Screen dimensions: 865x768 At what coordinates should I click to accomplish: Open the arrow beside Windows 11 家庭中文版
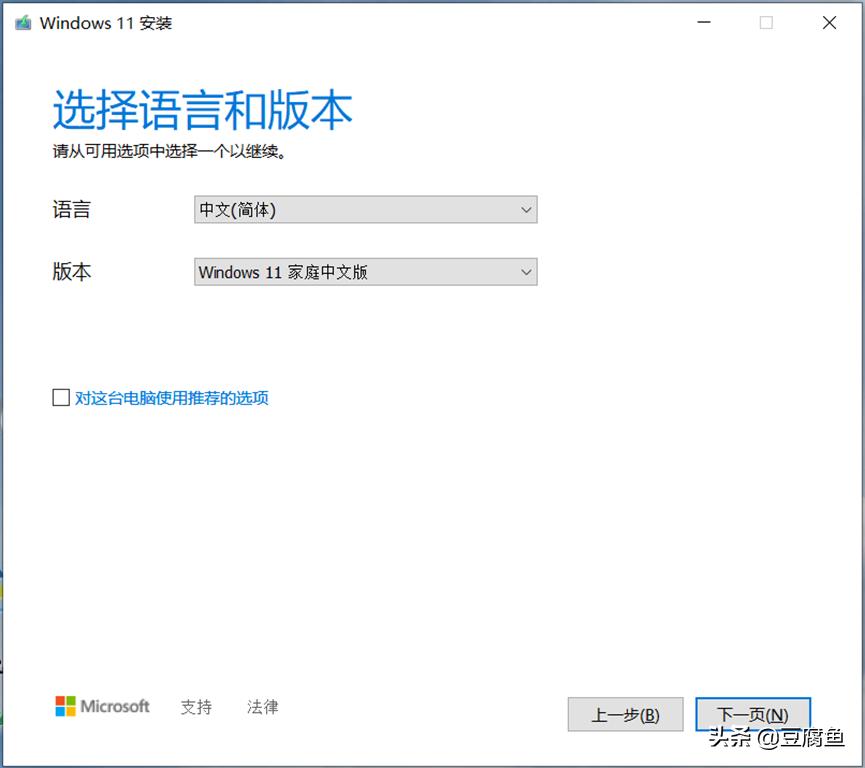pyautogui.click(x=526, y=272)
